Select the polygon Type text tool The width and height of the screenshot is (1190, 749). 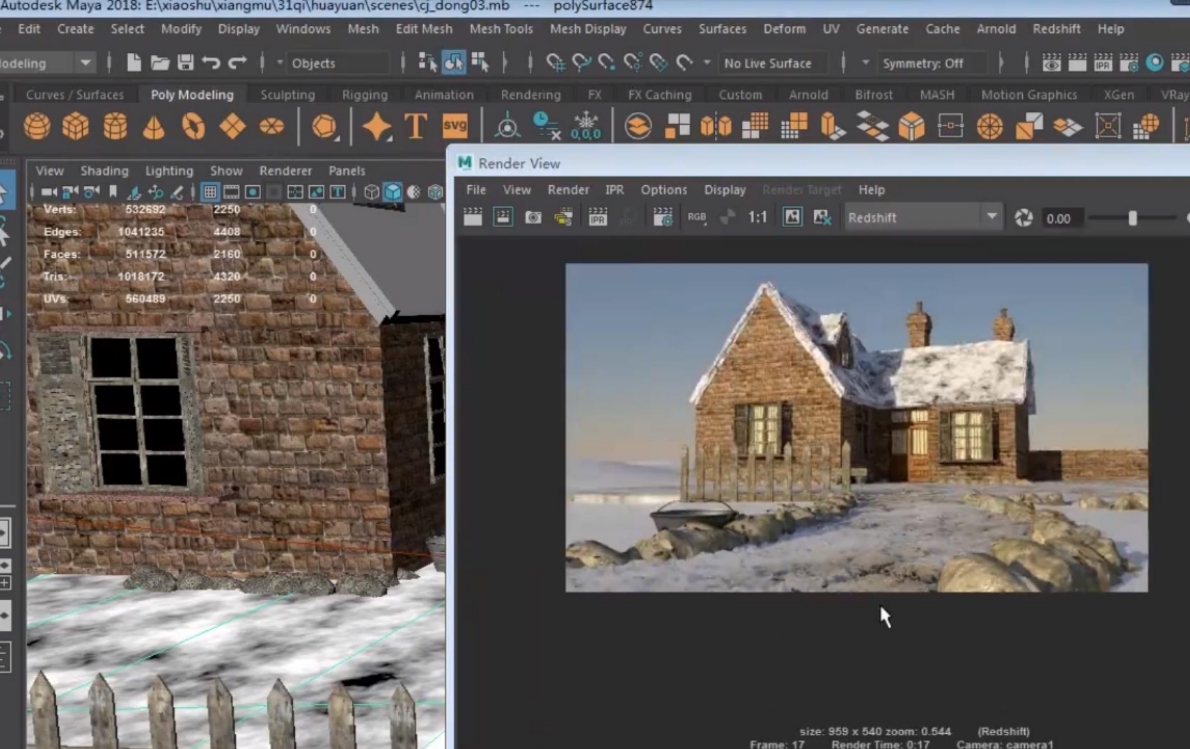[x=416, y=127]
